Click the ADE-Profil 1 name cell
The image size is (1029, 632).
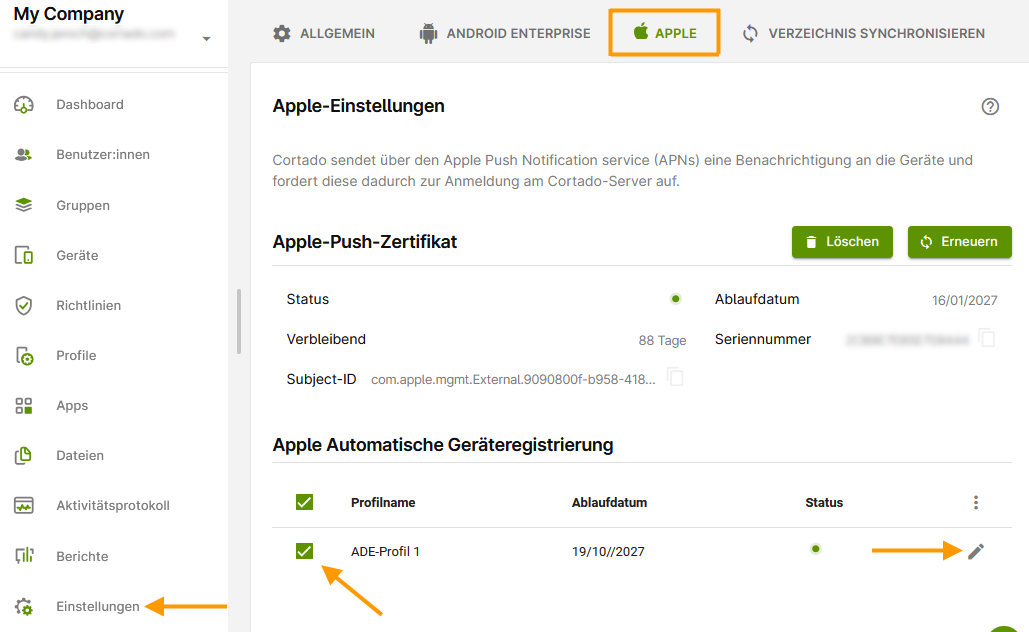tap(385, 552)
